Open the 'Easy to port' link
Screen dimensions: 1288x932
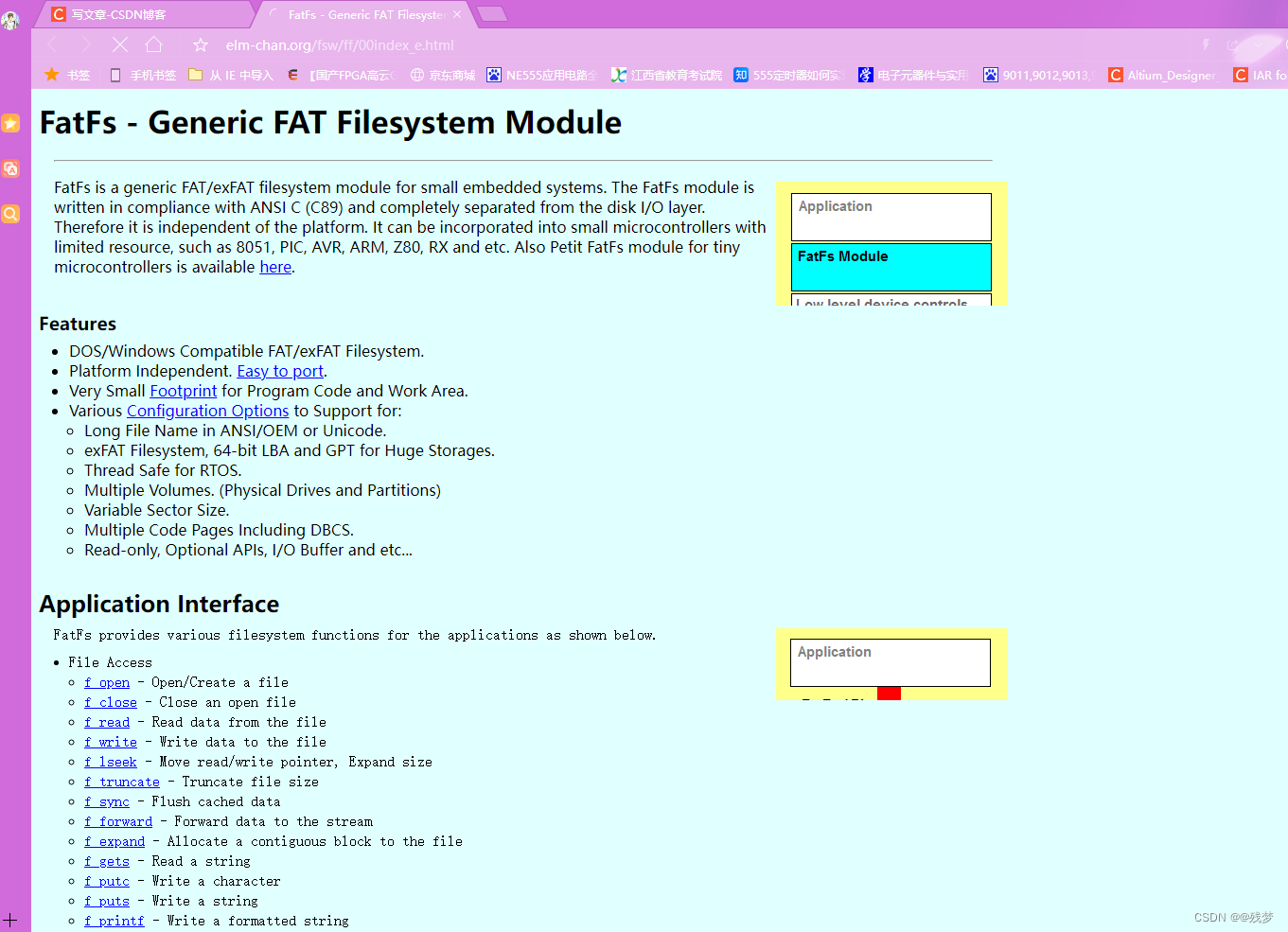pos(280,371)
